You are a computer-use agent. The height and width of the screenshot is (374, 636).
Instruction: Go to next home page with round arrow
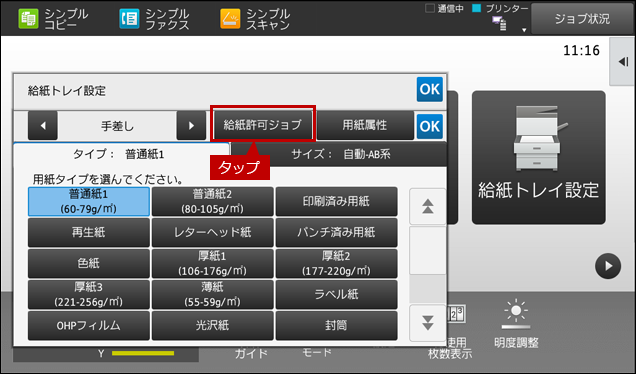[608, 266]
